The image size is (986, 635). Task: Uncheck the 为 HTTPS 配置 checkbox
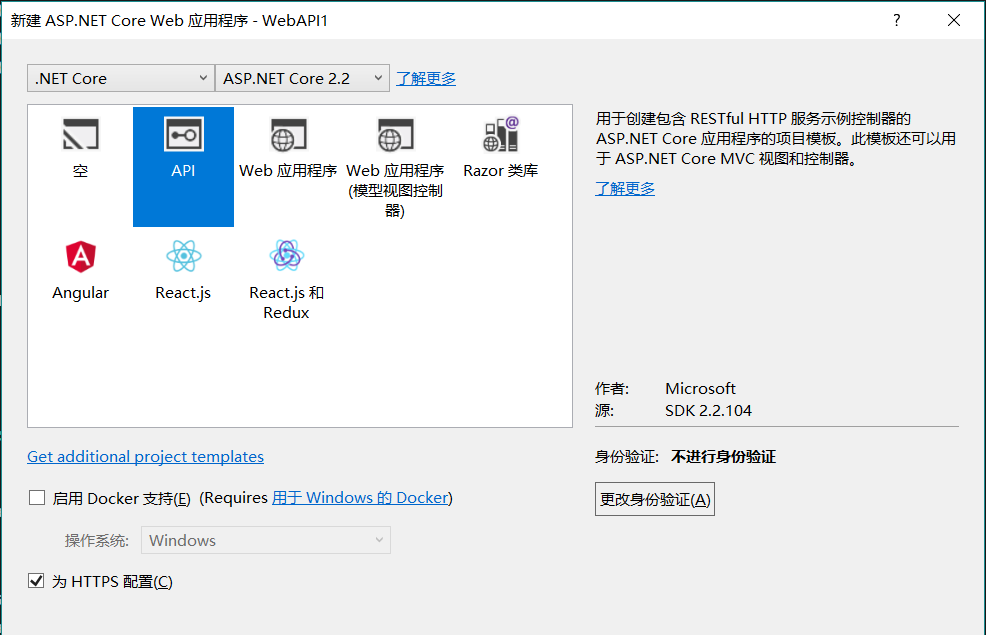point(36,581)
